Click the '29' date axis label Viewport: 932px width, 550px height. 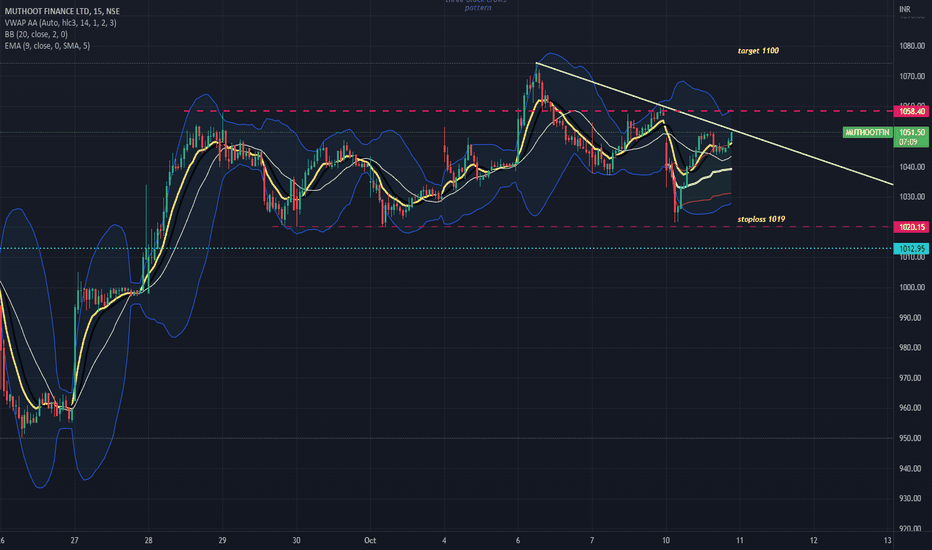pyautogui.click(x=222, y=540)
